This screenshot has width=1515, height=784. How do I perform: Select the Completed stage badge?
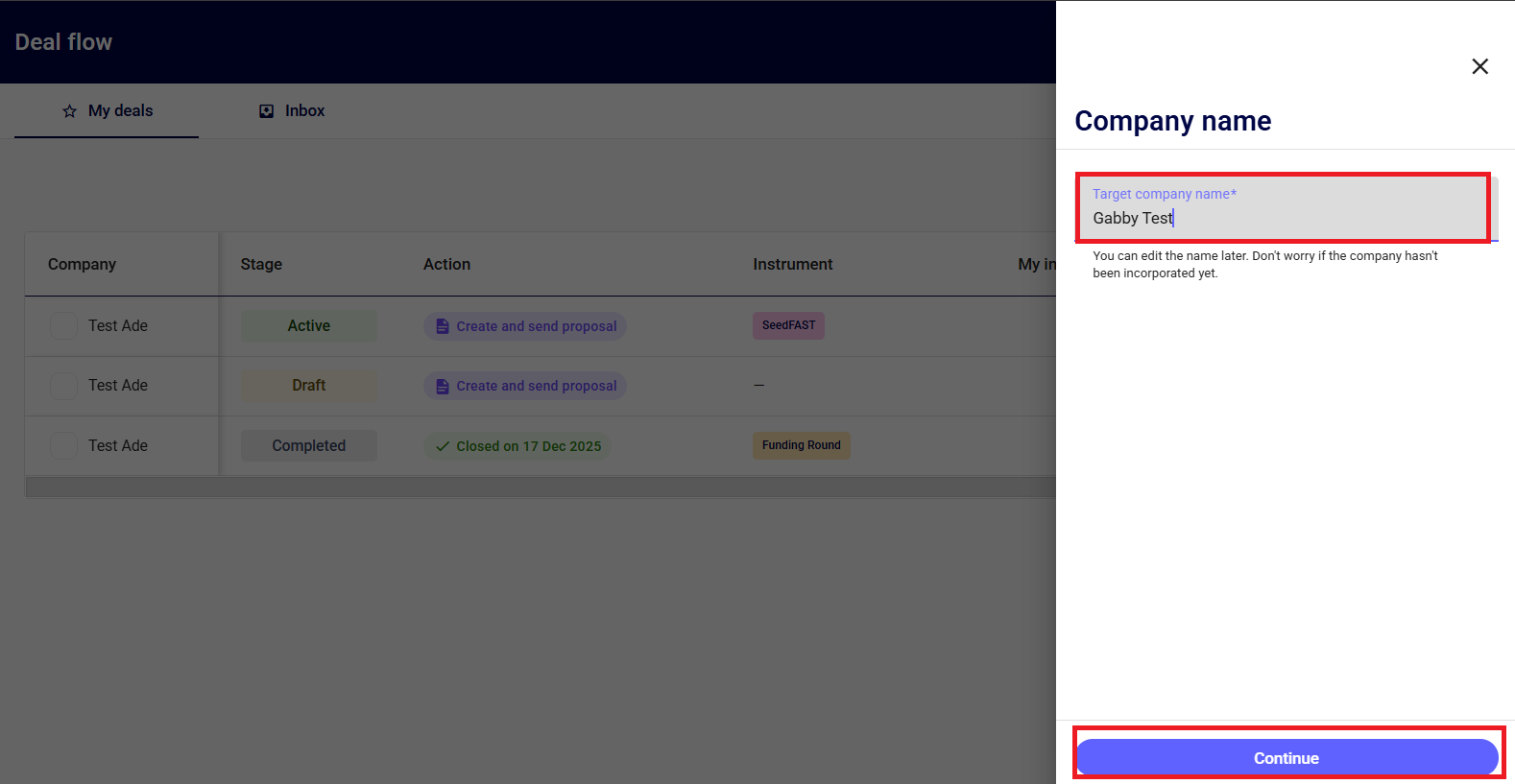tap(308, 445)
